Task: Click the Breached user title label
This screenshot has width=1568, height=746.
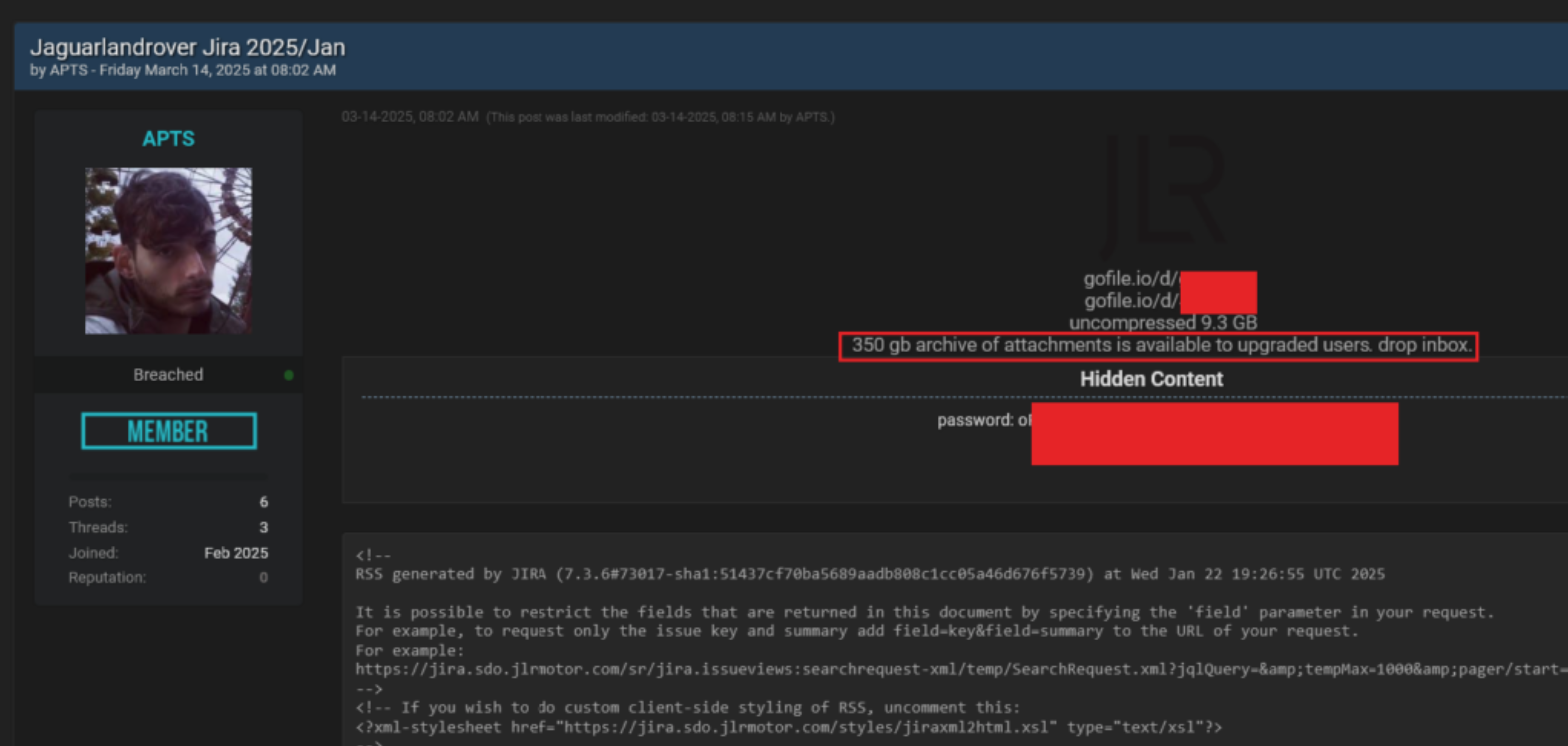Action: [168, 375]
